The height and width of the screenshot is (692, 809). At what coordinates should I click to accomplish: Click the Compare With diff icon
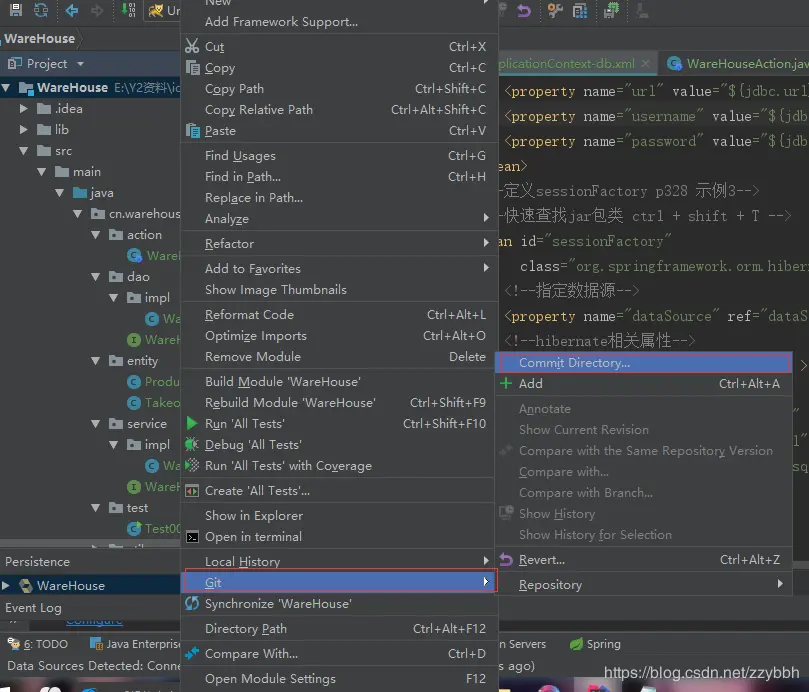[192, 653]
